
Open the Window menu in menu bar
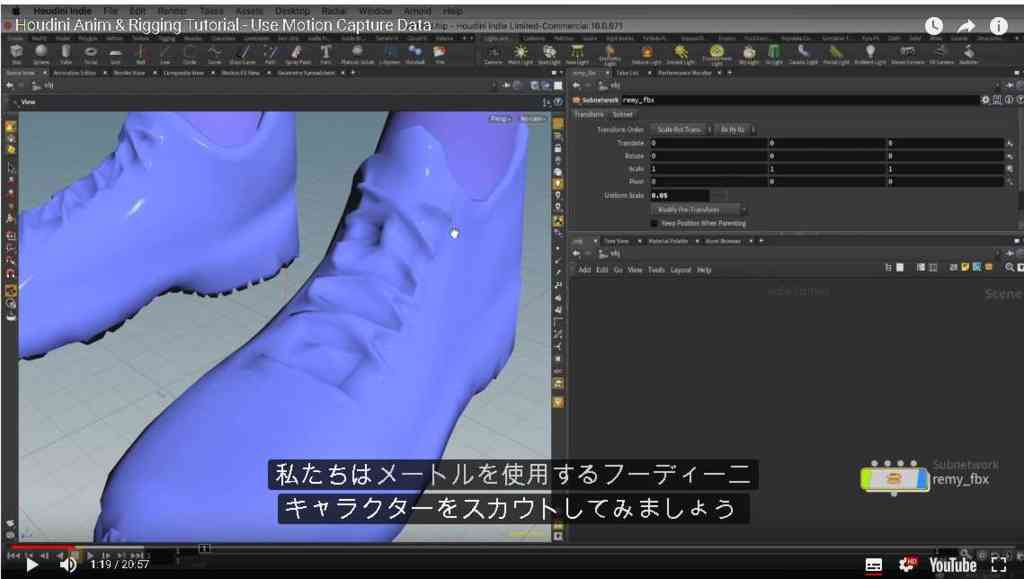click(x=375, y=11)
